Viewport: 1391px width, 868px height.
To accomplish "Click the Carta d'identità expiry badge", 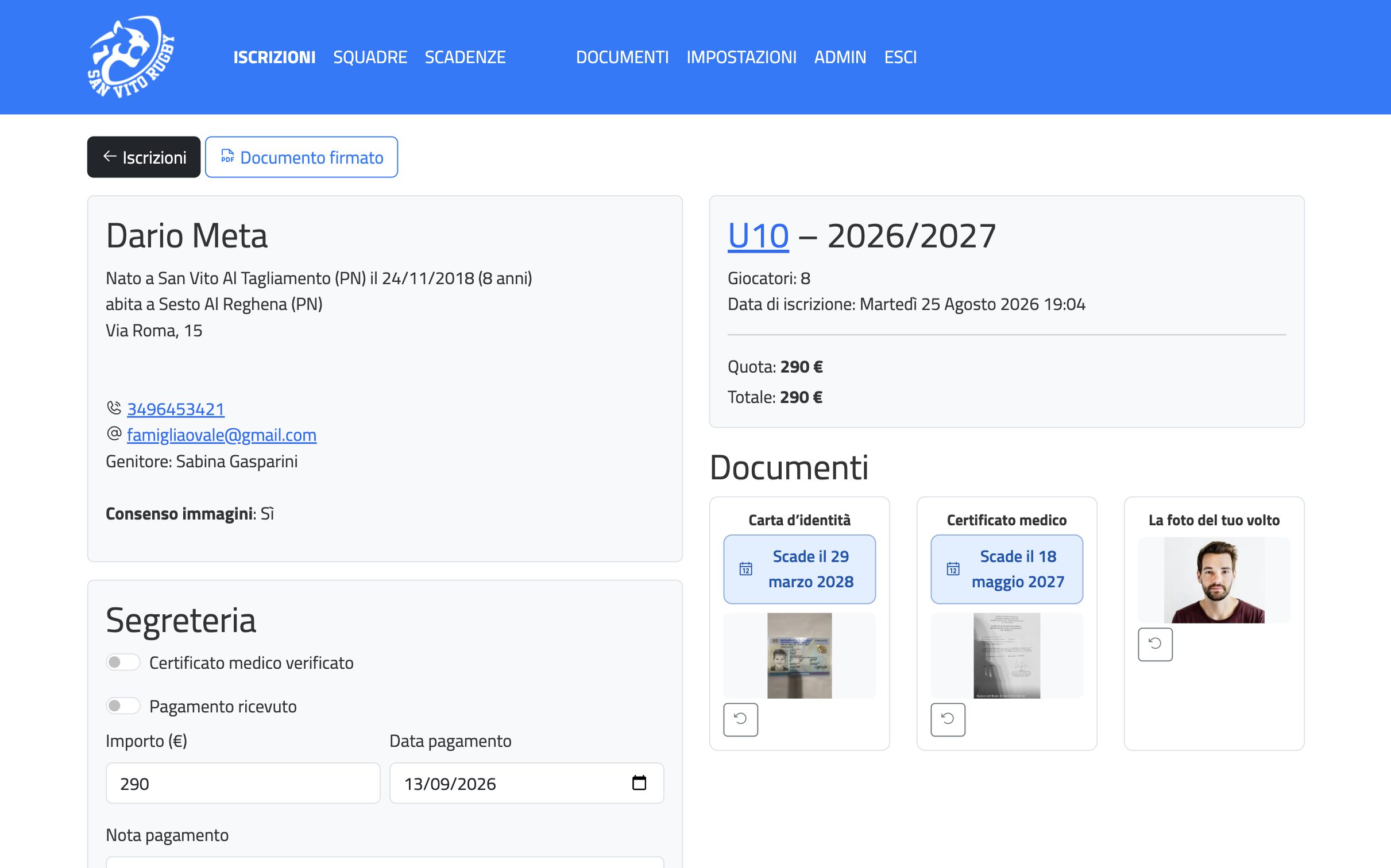I will pos(799,569).
